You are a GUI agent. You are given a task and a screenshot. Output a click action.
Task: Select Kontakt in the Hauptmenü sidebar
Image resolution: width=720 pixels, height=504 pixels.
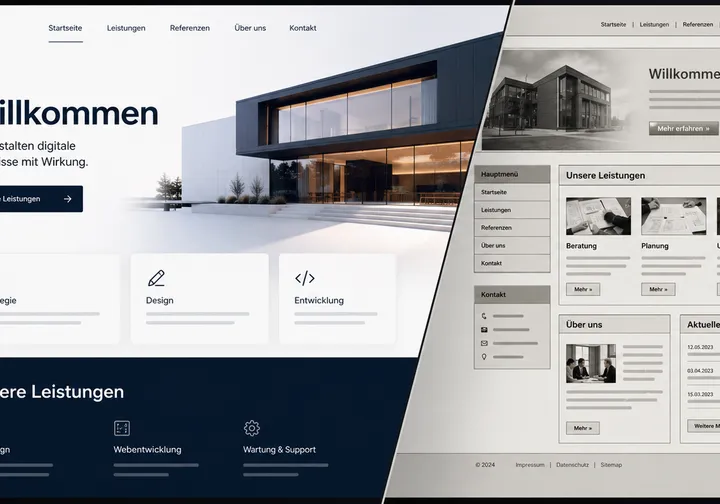pyautogui.click(x=512, y=263)
